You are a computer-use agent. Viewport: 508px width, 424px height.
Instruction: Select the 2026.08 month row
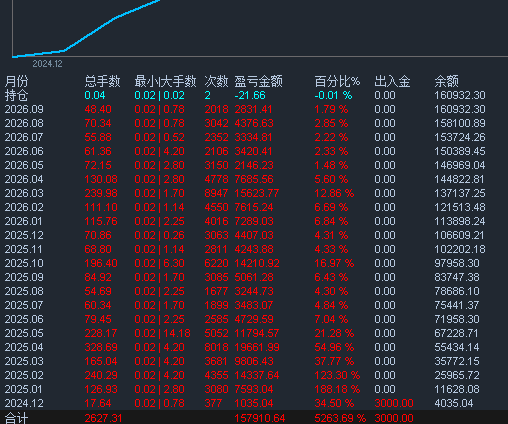tap(24, 124)
